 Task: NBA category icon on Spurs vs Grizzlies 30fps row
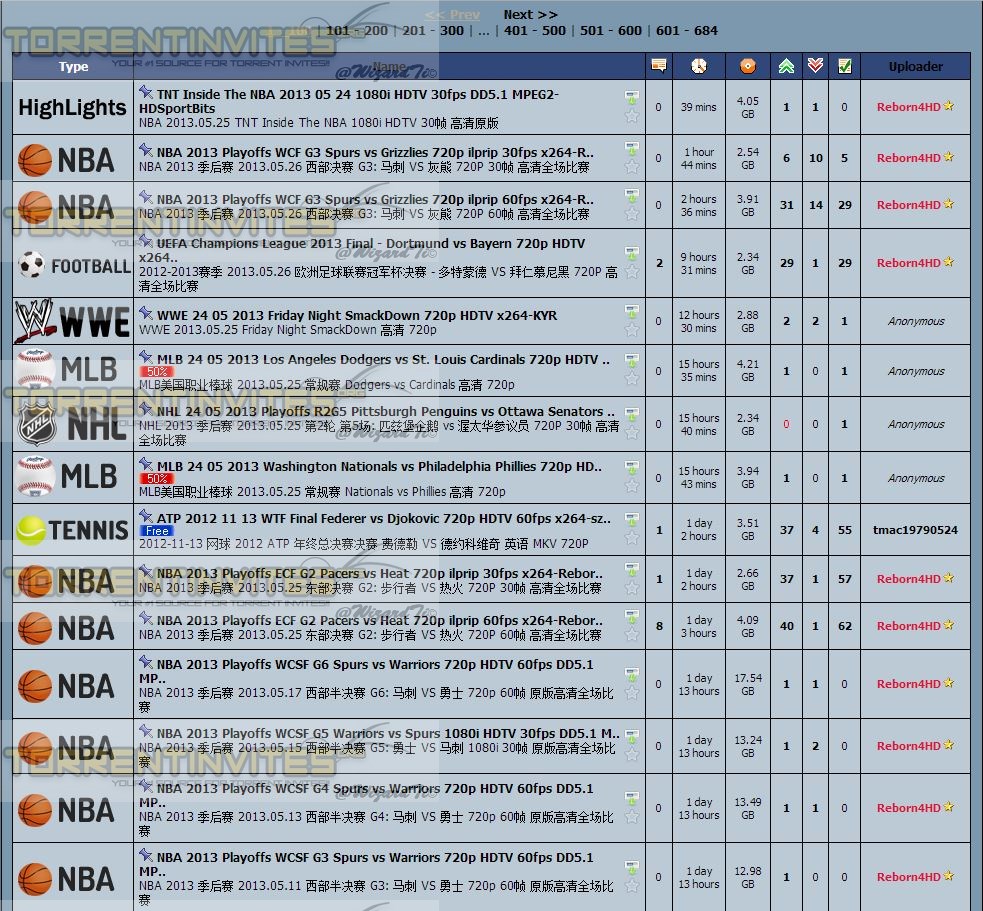(x=66, y=159)
